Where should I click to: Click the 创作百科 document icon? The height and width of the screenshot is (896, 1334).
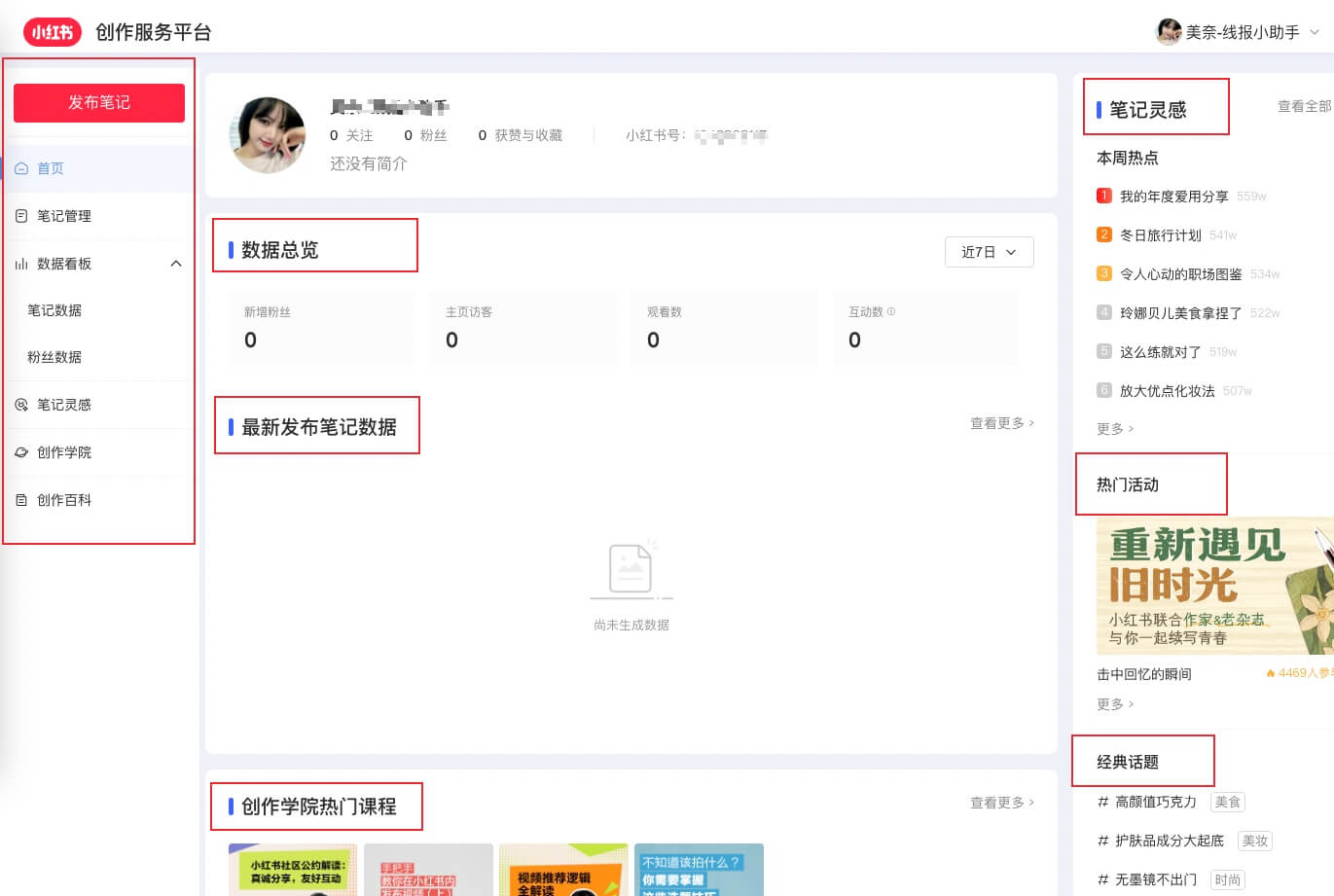click(21, 500)
